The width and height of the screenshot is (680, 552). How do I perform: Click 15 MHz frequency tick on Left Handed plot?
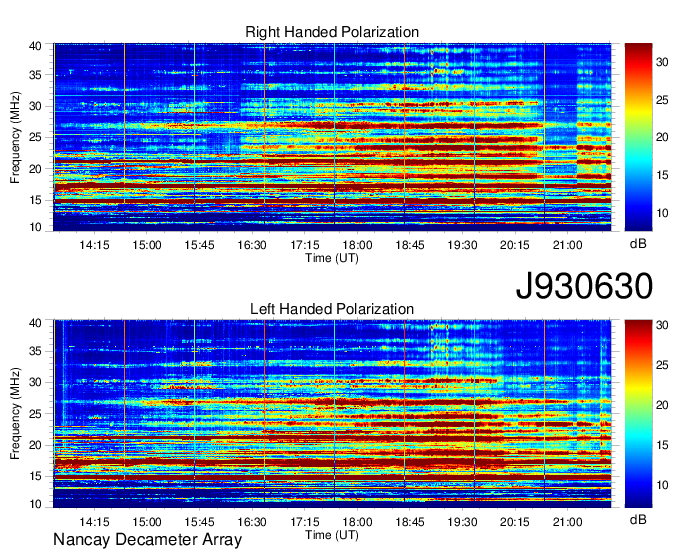click(x=35, y=477)
